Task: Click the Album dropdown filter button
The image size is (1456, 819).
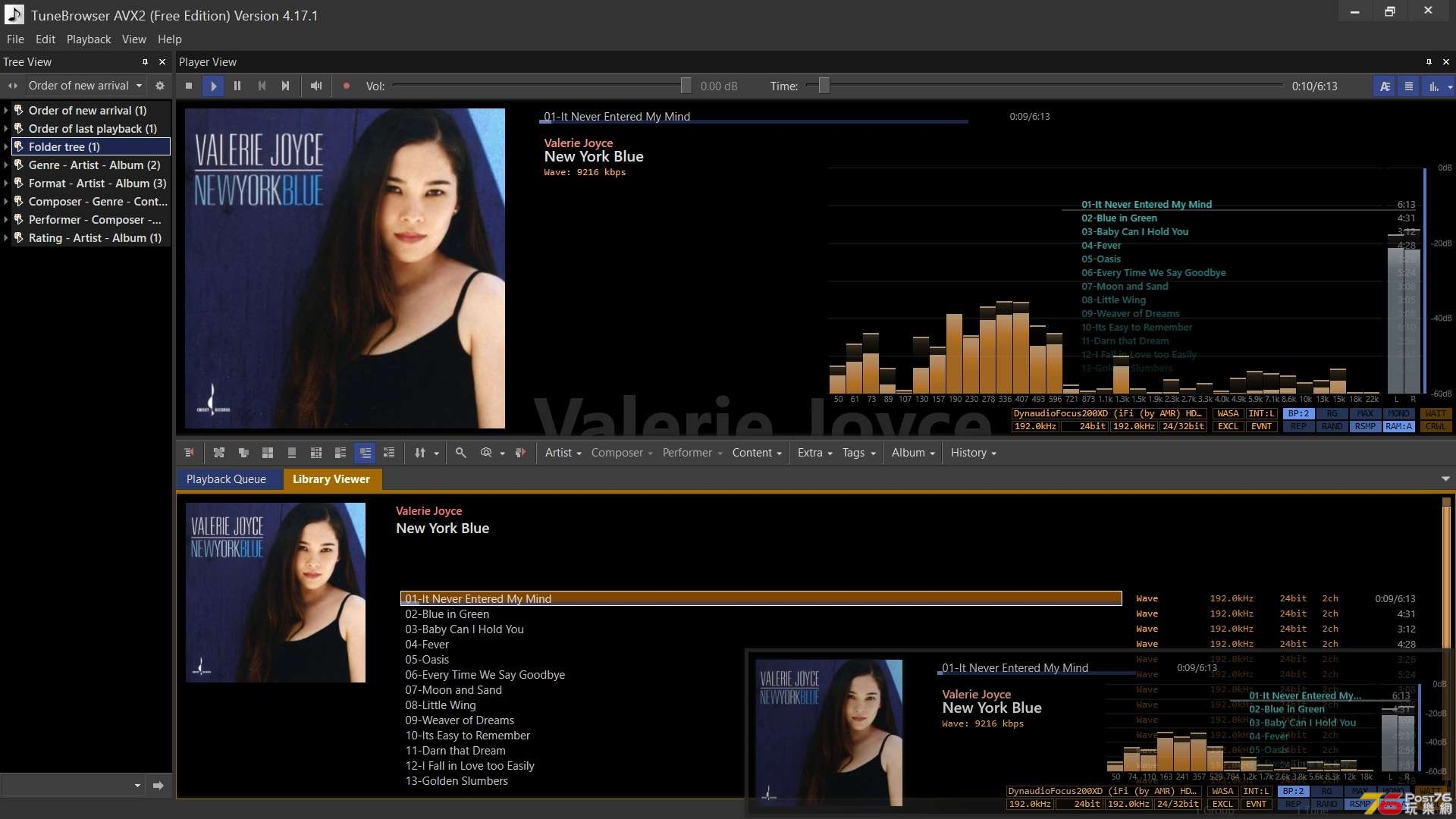Action: coord(912,452)
